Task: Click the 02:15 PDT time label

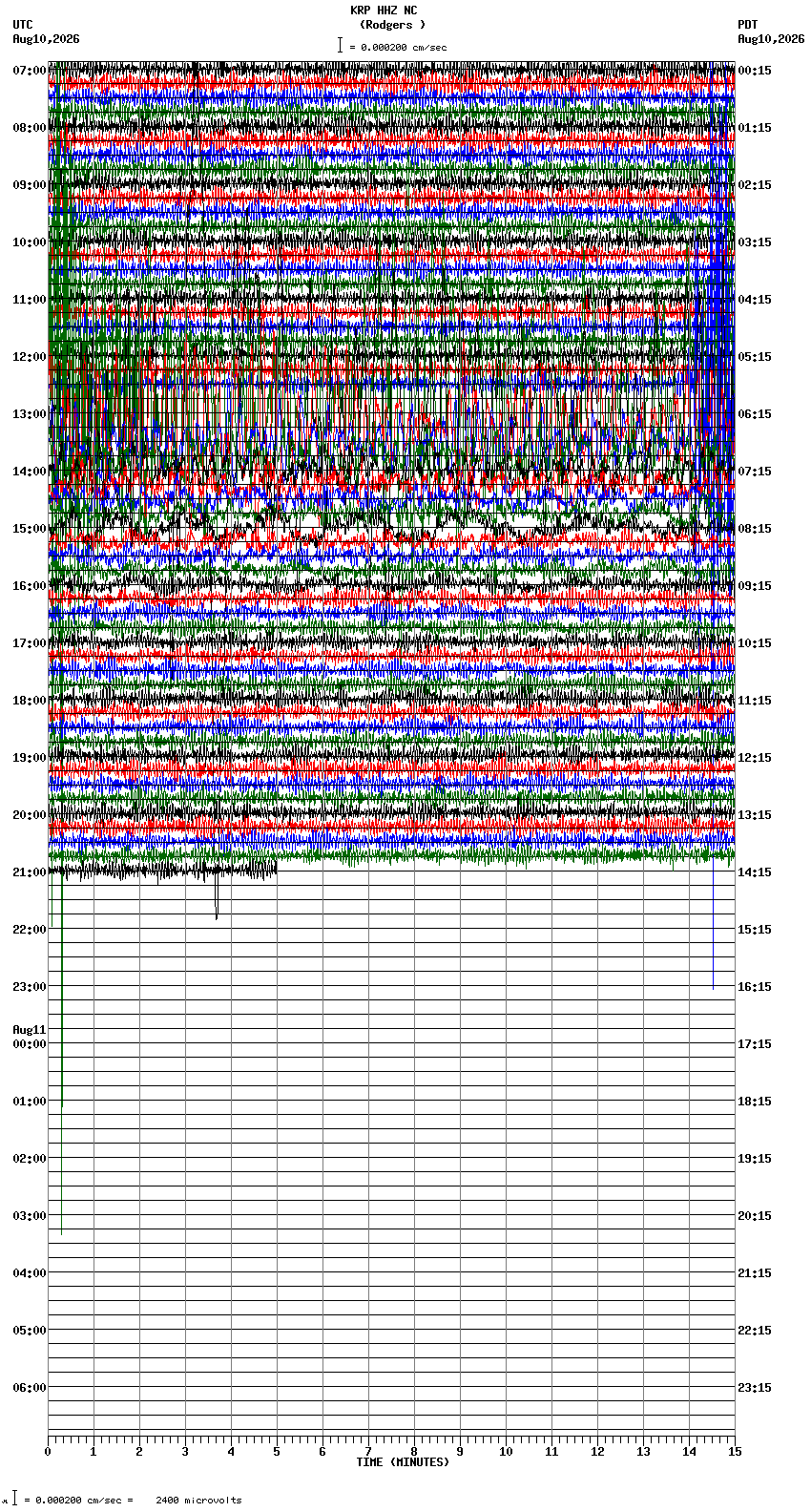Action: (x=755, y=185)
